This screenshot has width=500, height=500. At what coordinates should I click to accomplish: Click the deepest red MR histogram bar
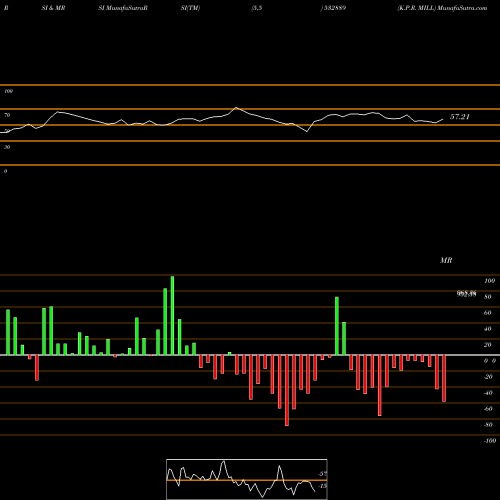(287, 390)
